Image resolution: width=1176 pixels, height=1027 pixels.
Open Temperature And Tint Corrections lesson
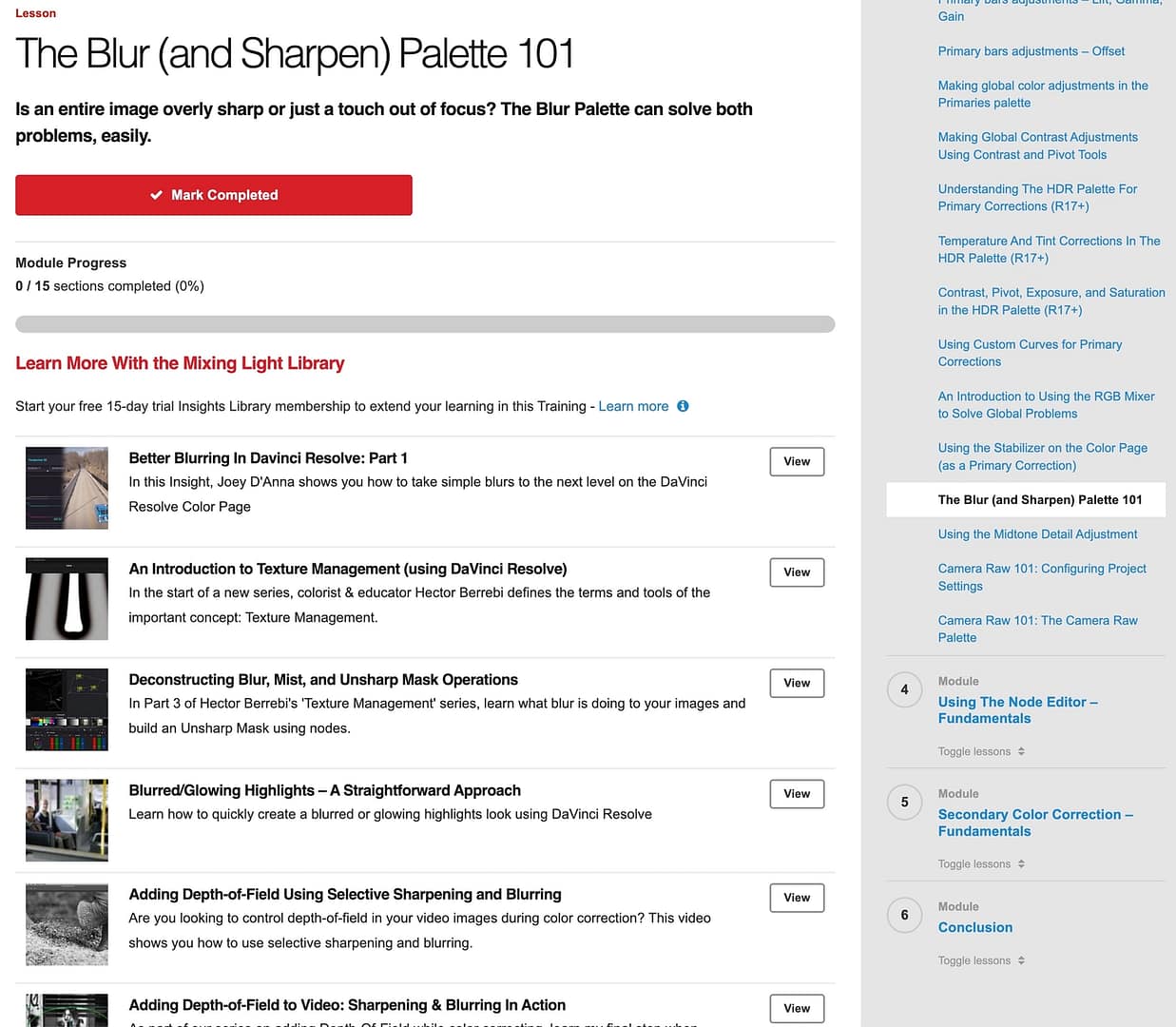(1049, 249)
